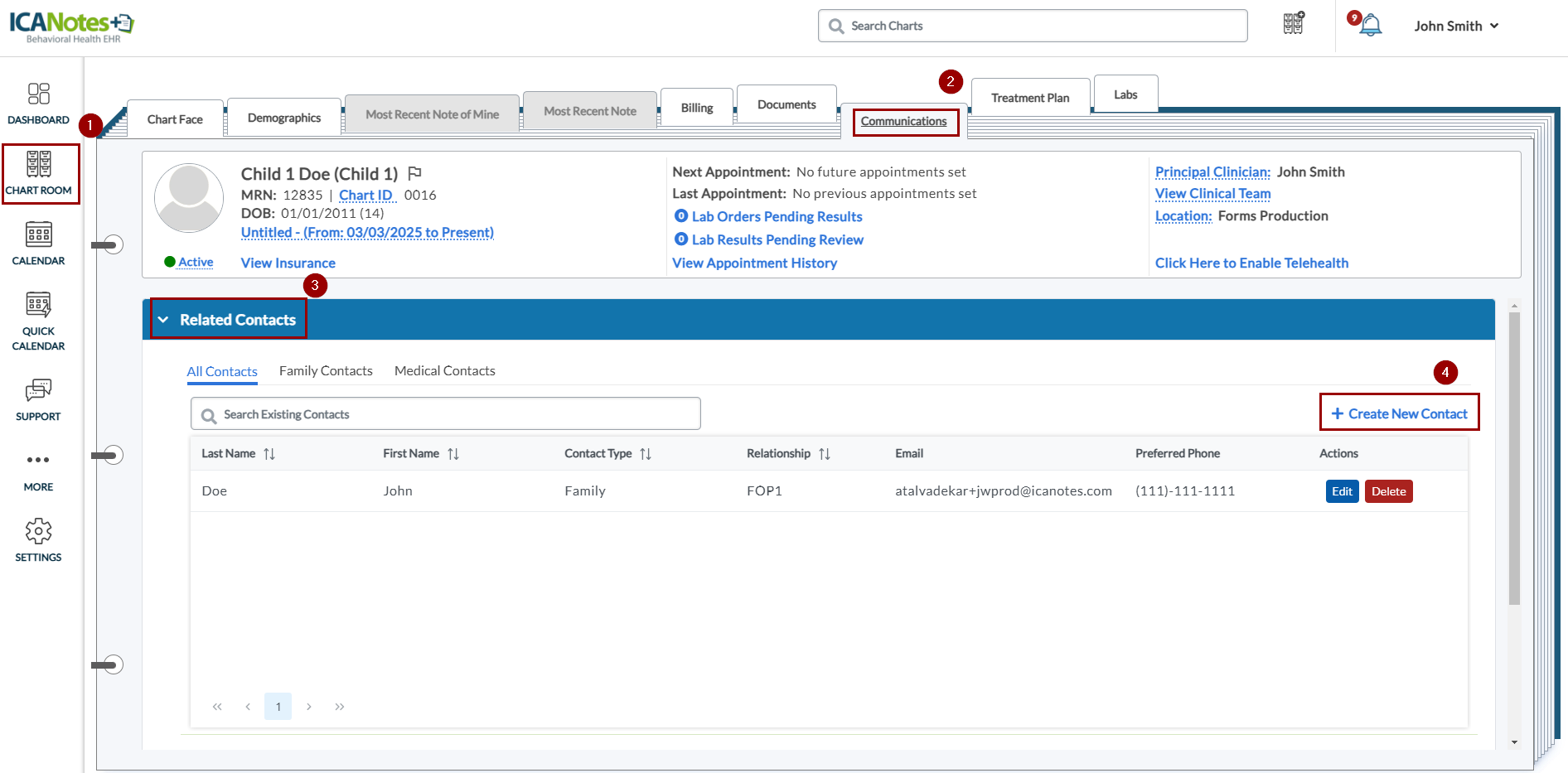Click the notifications bell icon

(1371, 26)
